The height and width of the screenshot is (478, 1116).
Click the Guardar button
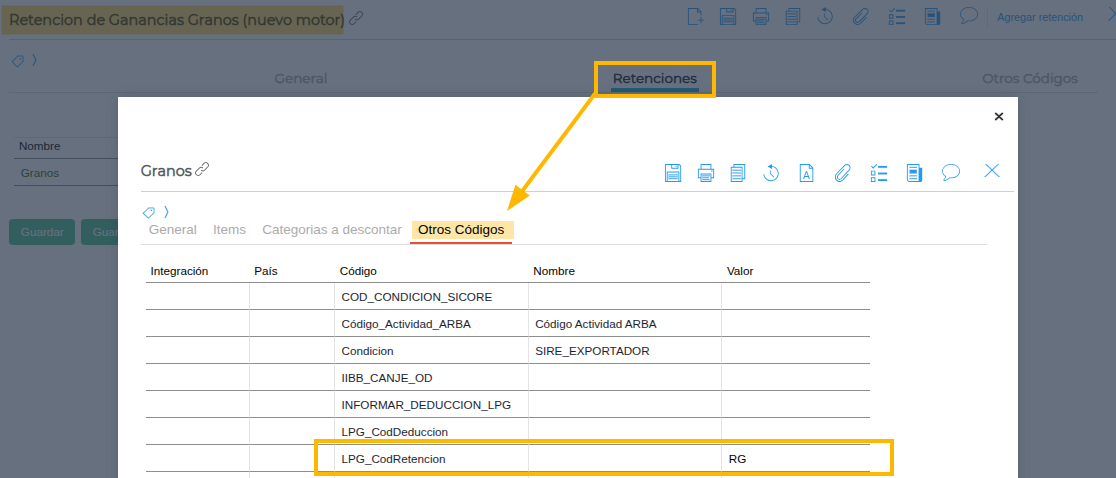click(x=42, y=232)
